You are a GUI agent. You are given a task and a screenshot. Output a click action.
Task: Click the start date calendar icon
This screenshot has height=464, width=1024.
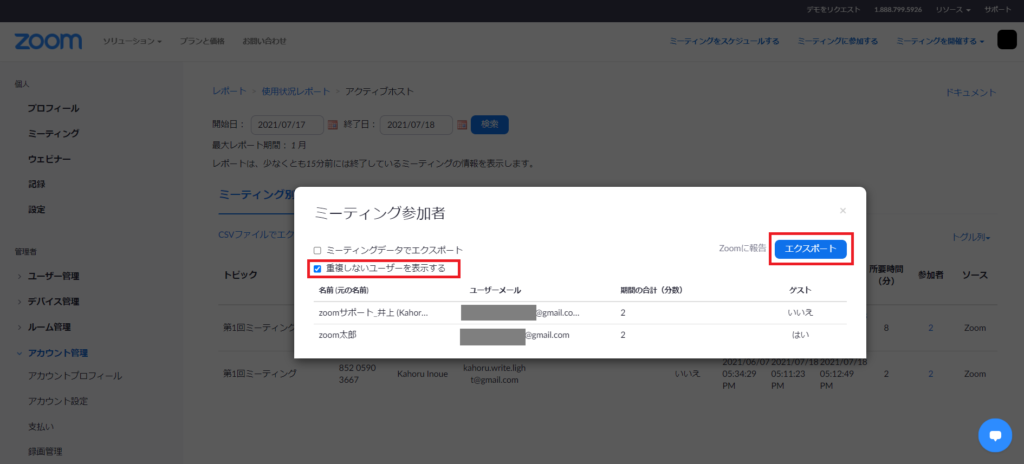pyautogui.click(x=333, y=125)
